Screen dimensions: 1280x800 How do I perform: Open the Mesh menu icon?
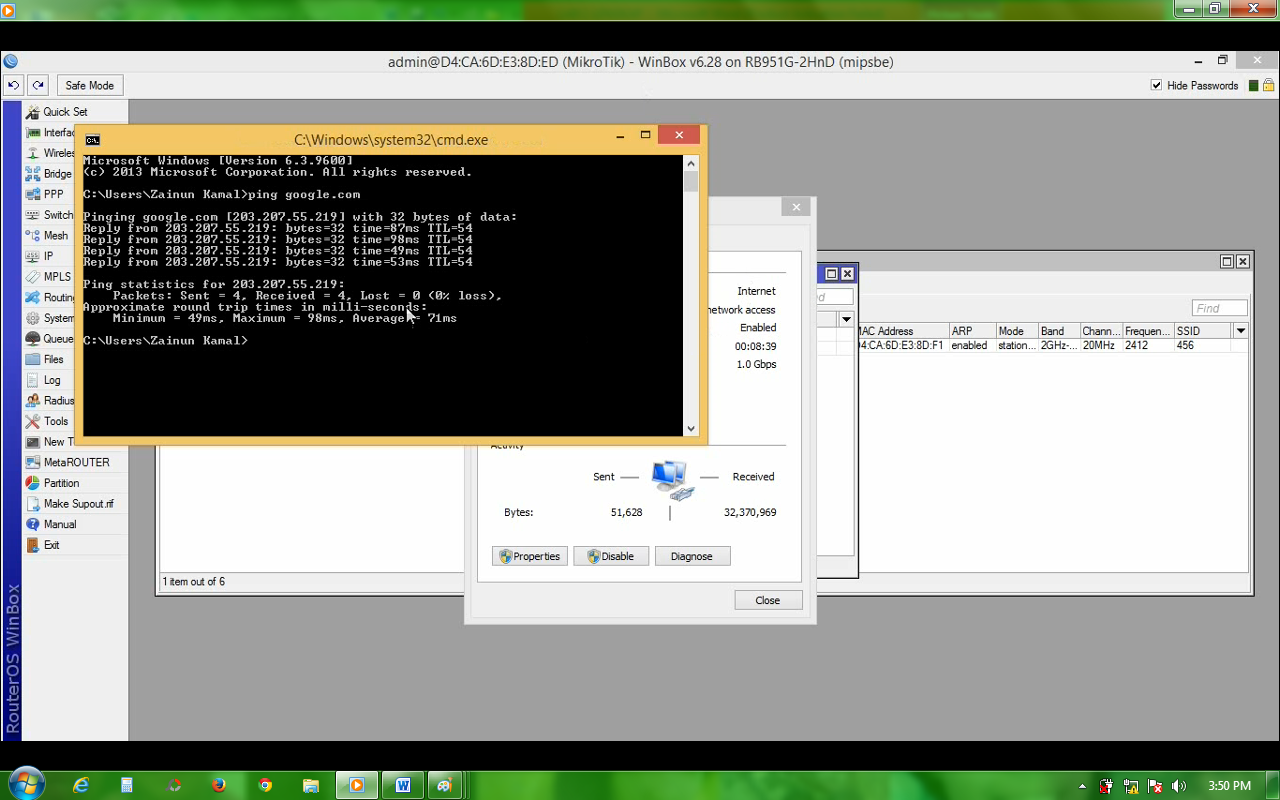point(33,236)
